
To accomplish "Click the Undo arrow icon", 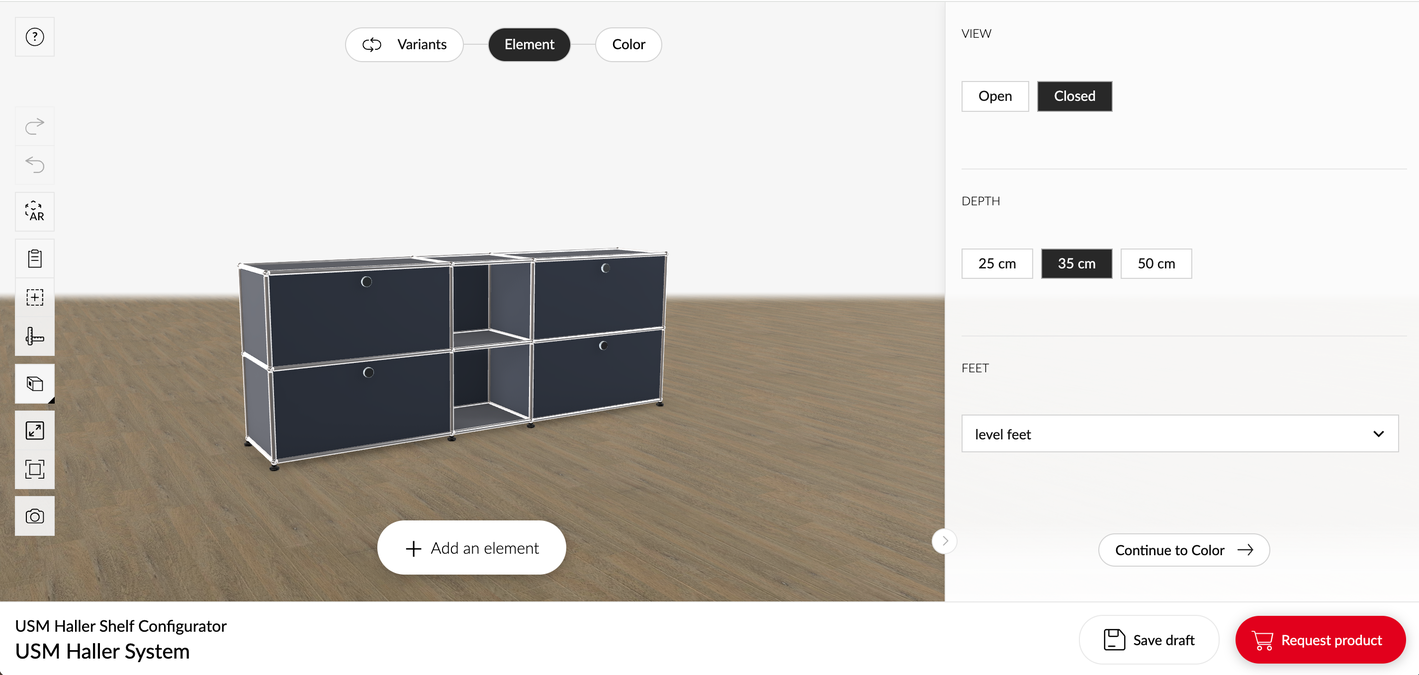I will coord(34,164).
